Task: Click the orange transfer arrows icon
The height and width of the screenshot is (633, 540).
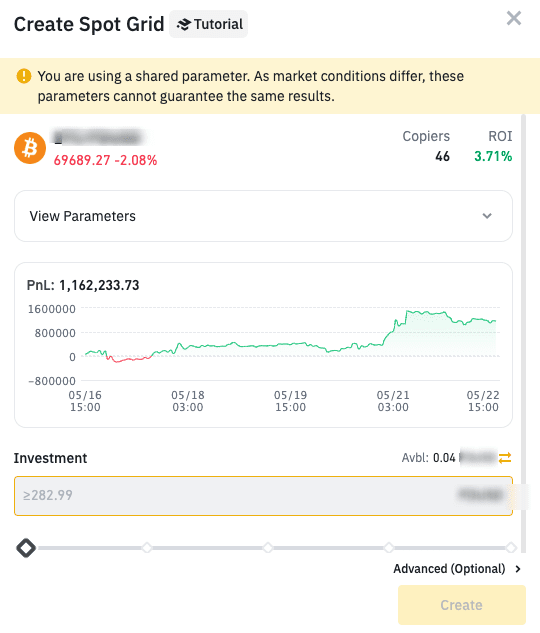Action: (x=505, y=458)
